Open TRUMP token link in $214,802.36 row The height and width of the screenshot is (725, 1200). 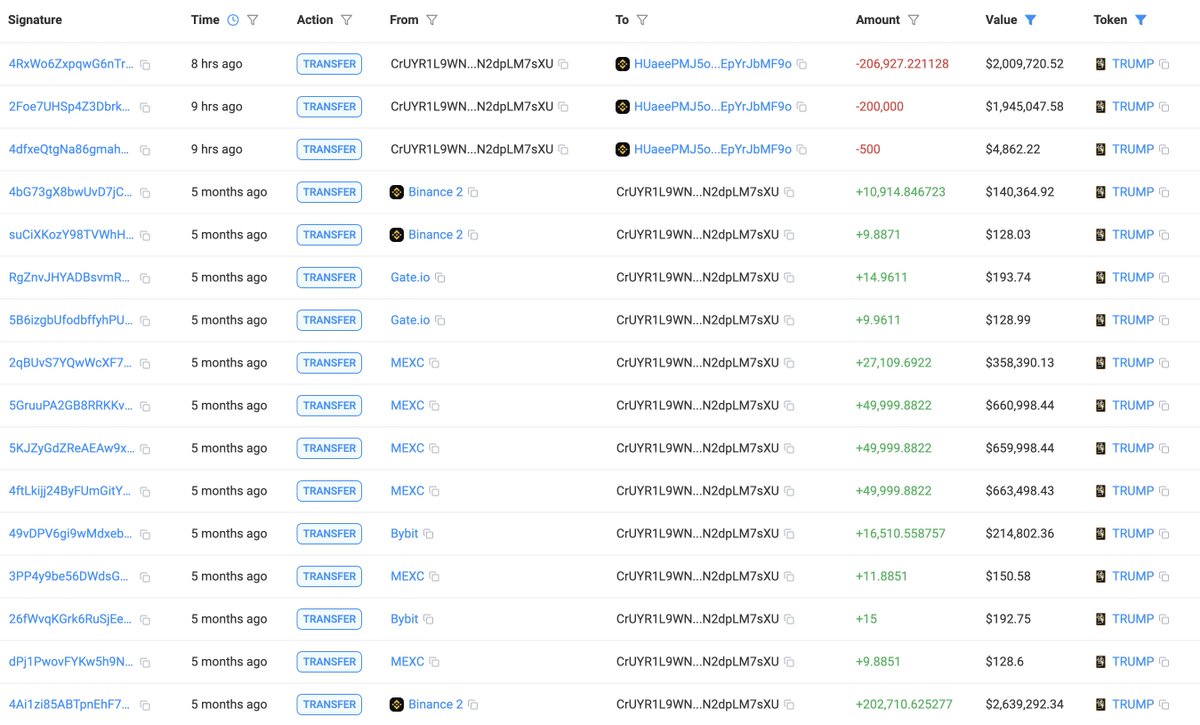[x=1133, y=534]
